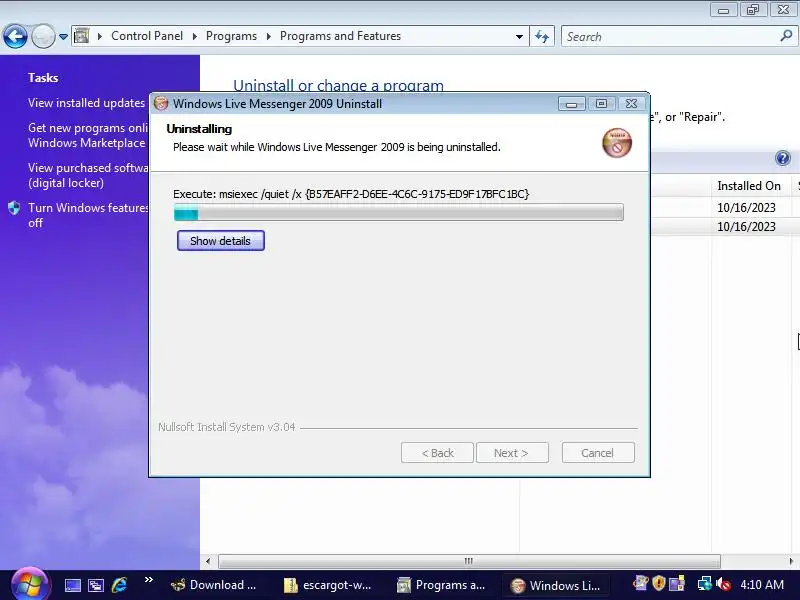This screenshot has width=800, height=600.
Task: Click the grayed < Back button
Action: pyautogui.click(x=437, y=453)
